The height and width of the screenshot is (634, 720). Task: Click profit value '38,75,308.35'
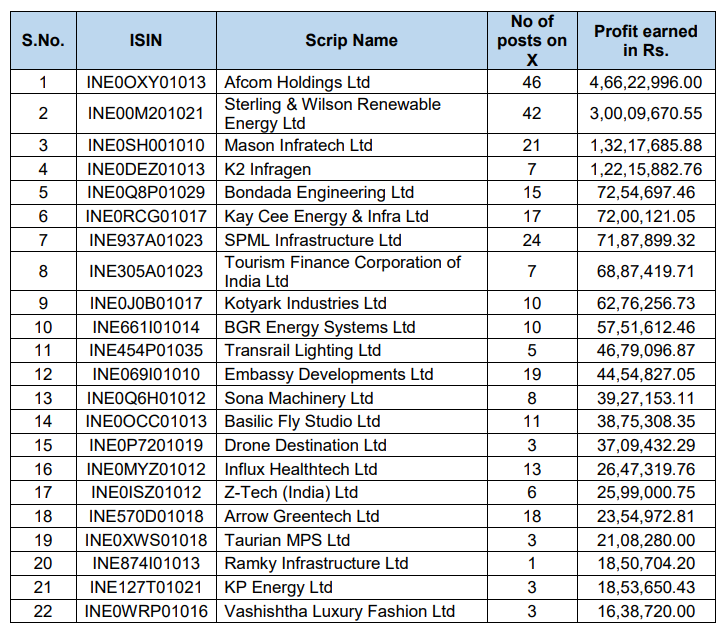(646, 421)
